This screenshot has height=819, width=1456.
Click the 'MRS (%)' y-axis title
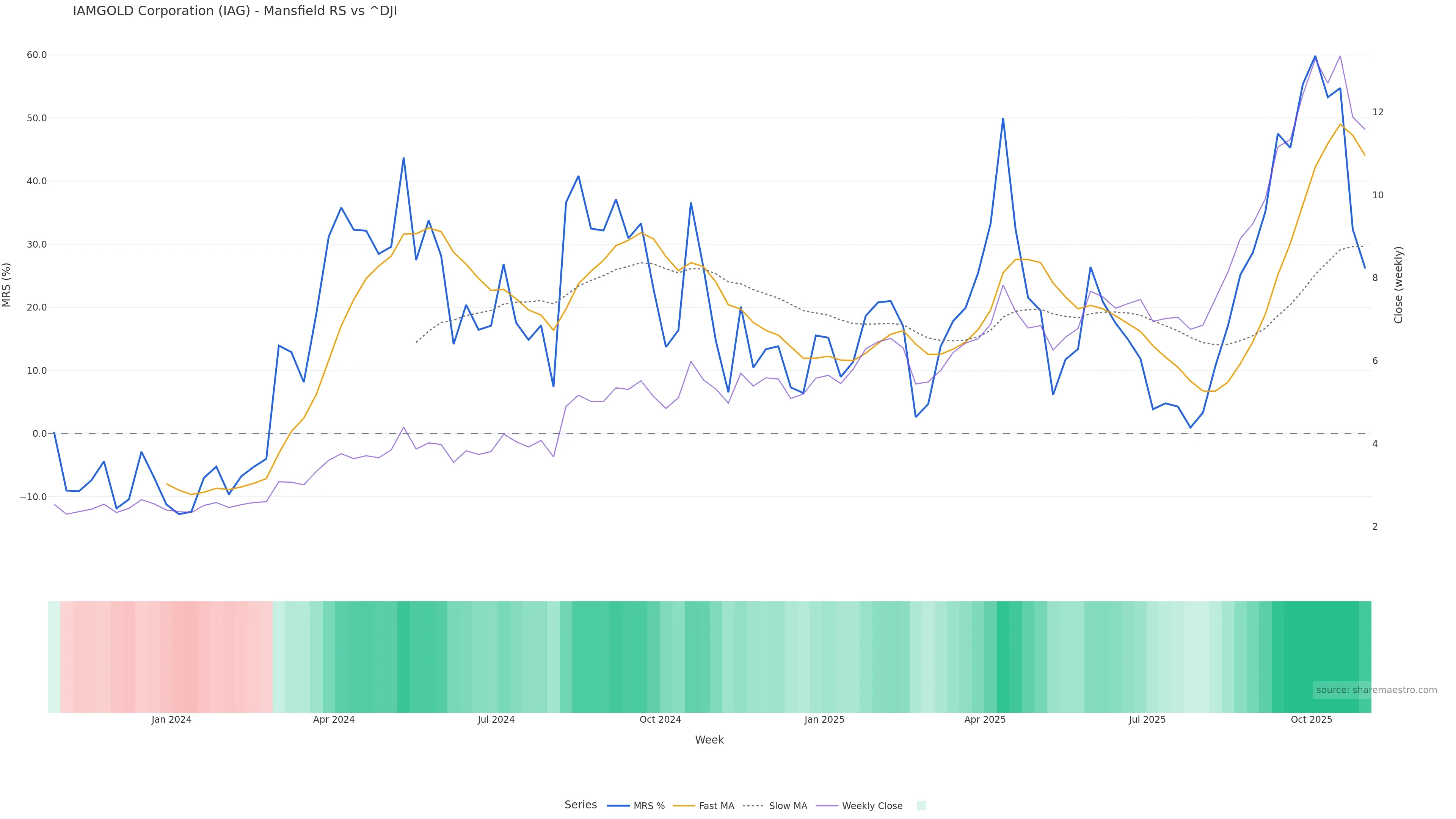(7, 285)
